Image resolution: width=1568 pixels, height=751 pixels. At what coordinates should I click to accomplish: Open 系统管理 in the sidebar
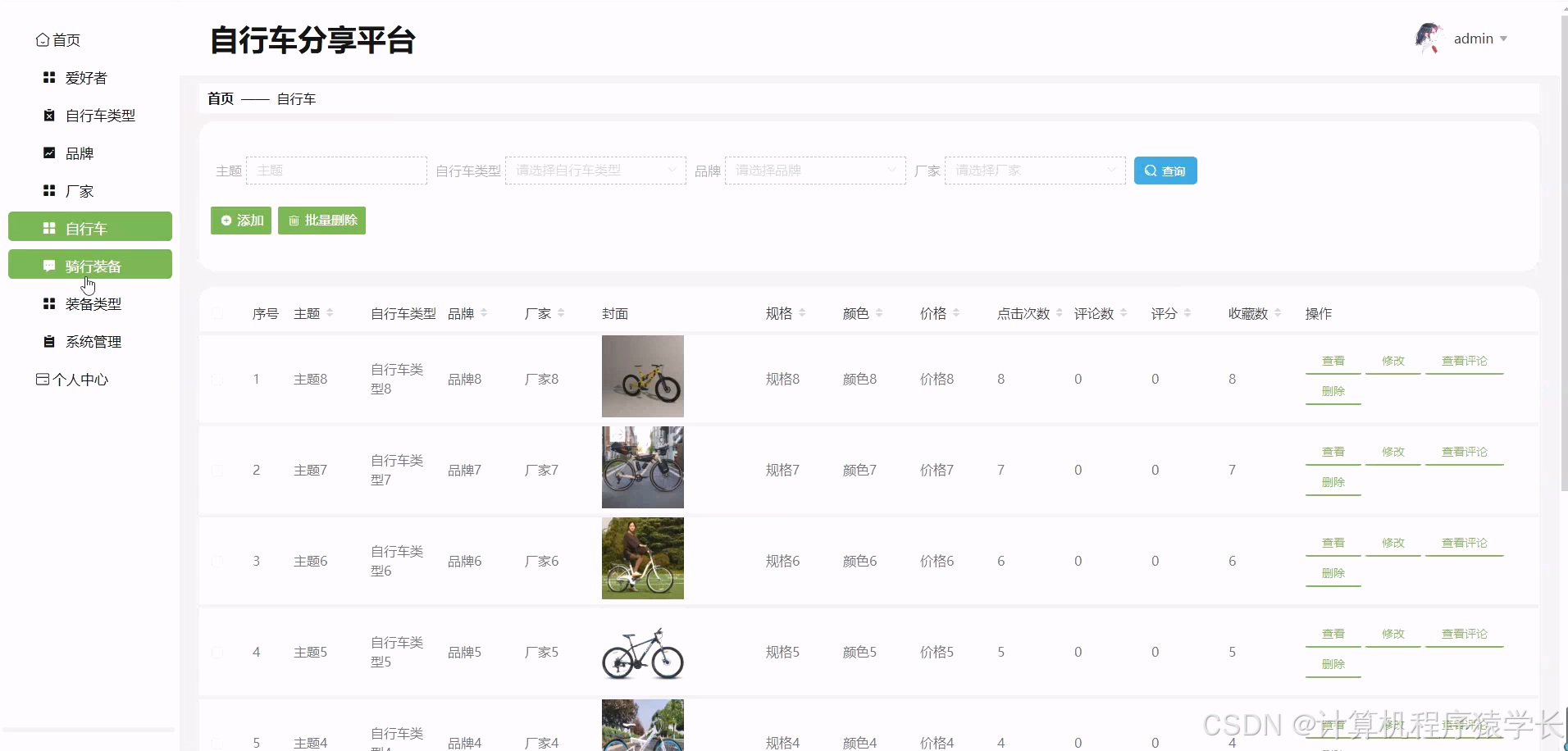coord(90,342)
